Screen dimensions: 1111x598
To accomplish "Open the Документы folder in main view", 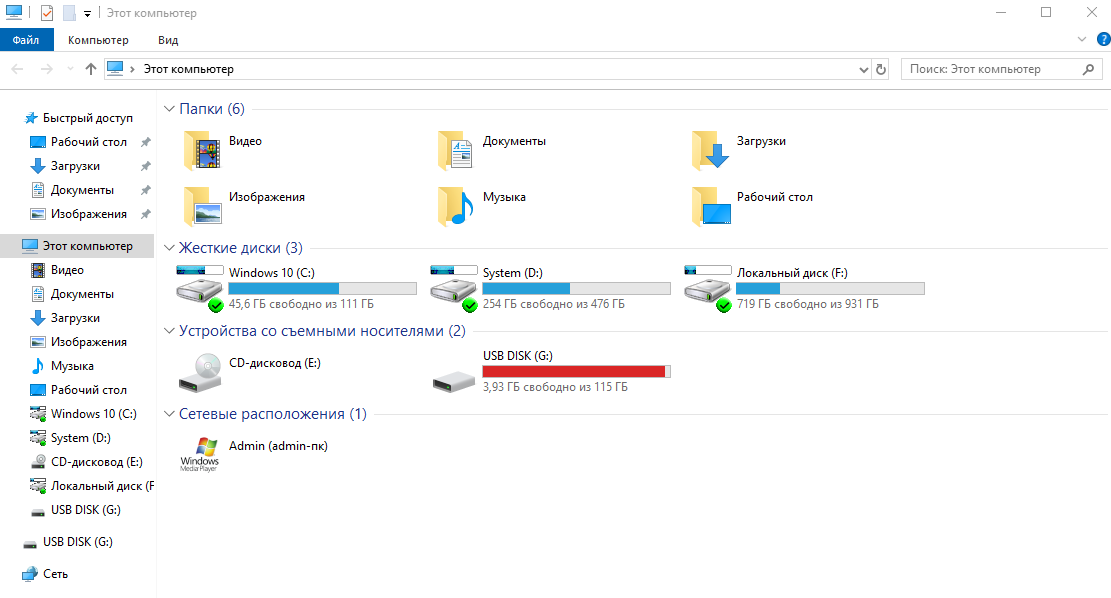I will coord(456,149).
